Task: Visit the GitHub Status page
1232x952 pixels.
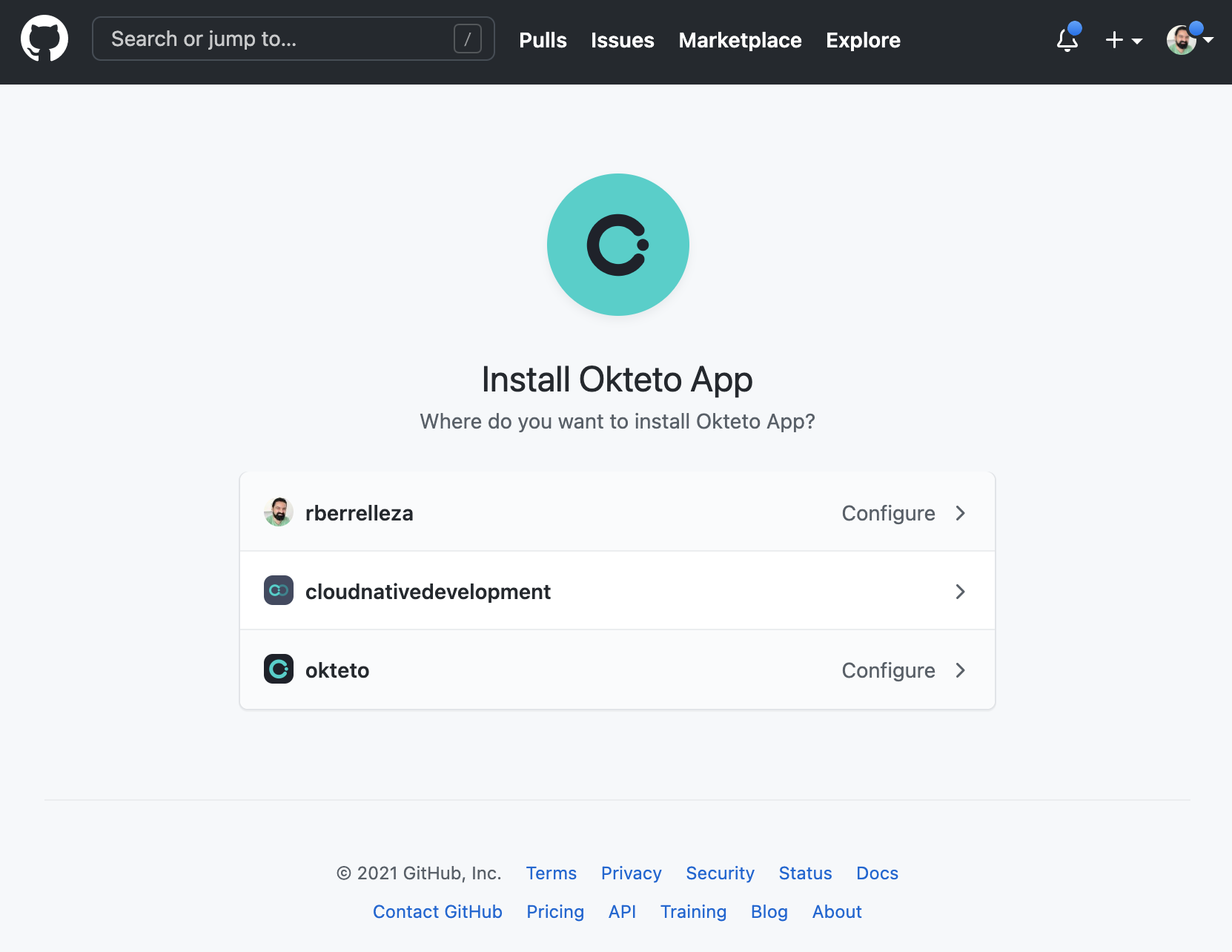Action: tap(805, 873)
